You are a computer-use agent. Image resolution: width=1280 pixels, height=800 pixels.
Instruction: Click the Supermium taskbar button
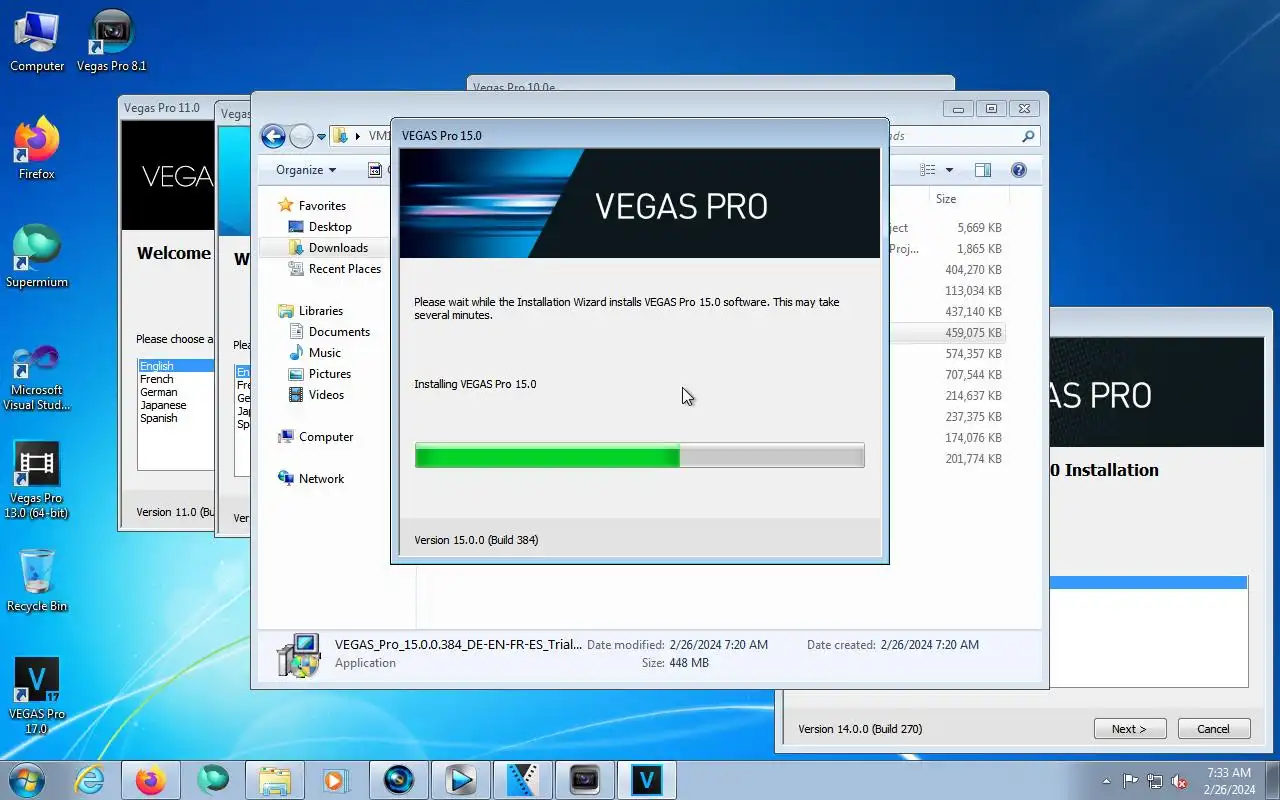tap(212, 779)
